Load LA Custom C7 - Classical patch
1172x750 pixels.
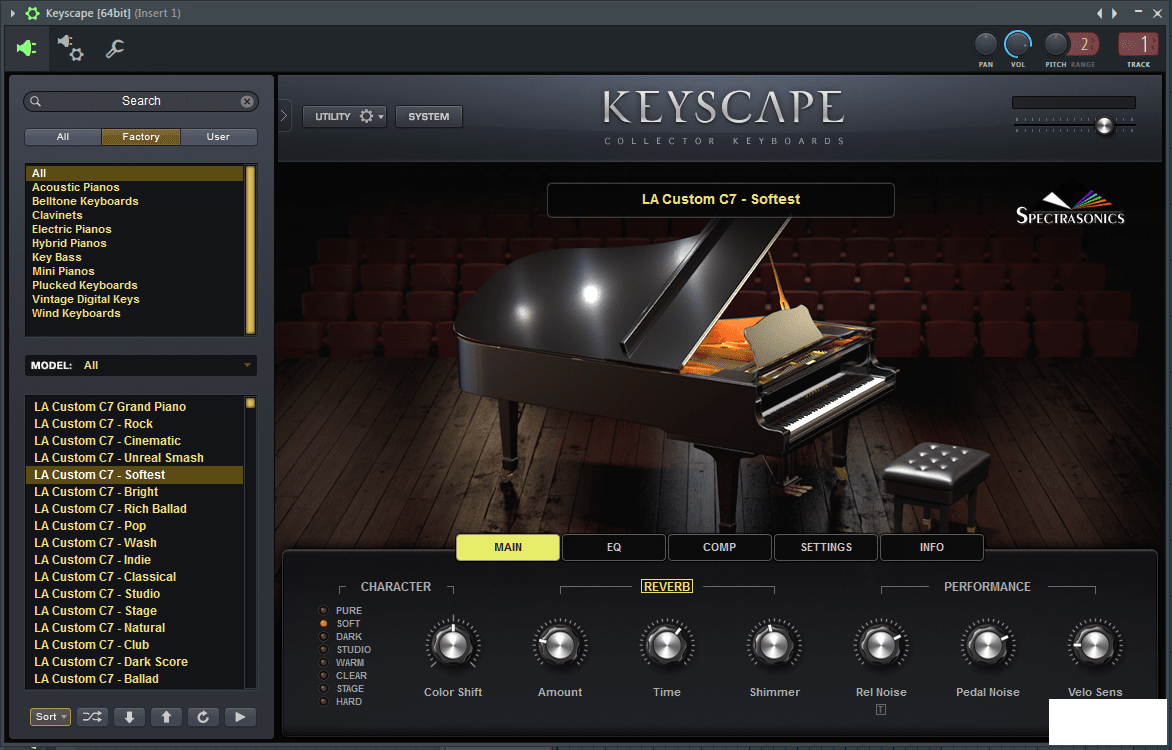(105, 577)
